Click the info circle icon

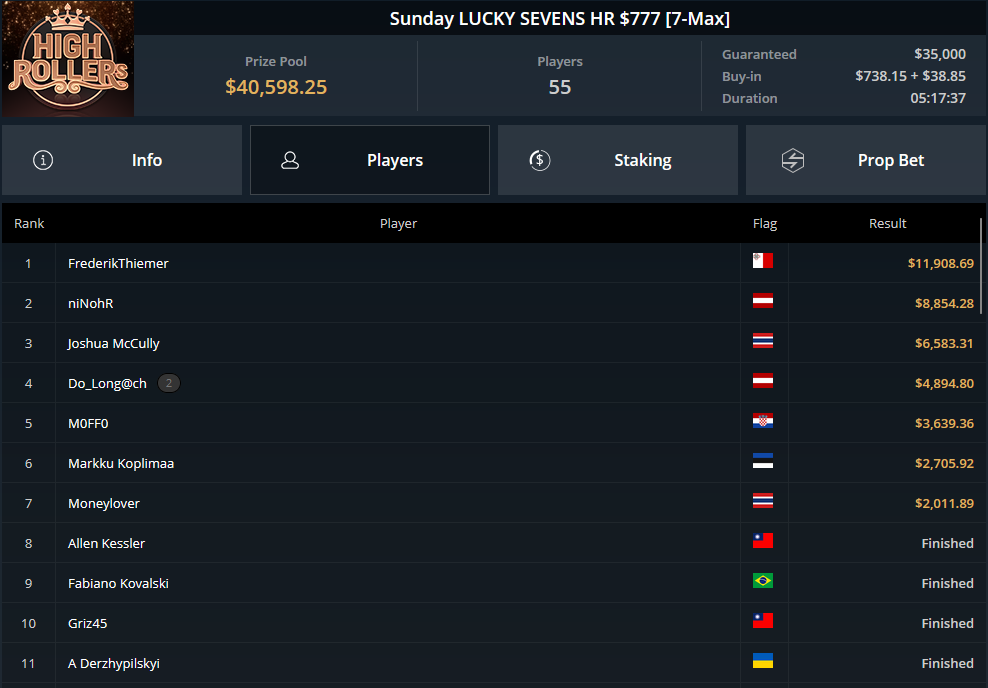tap(43, 160)
